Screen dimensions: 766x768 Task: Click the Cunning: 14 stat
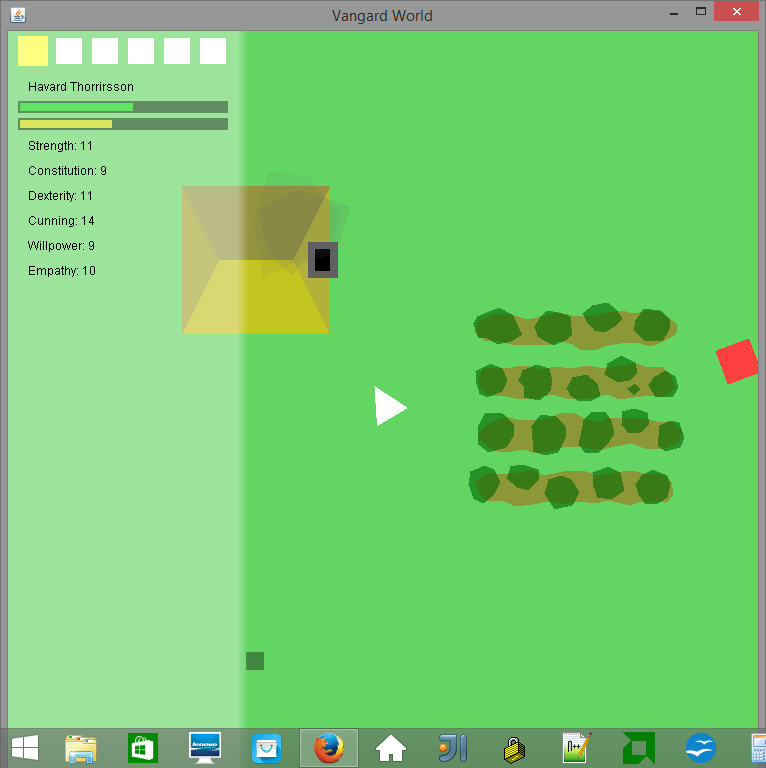point(61,221)
